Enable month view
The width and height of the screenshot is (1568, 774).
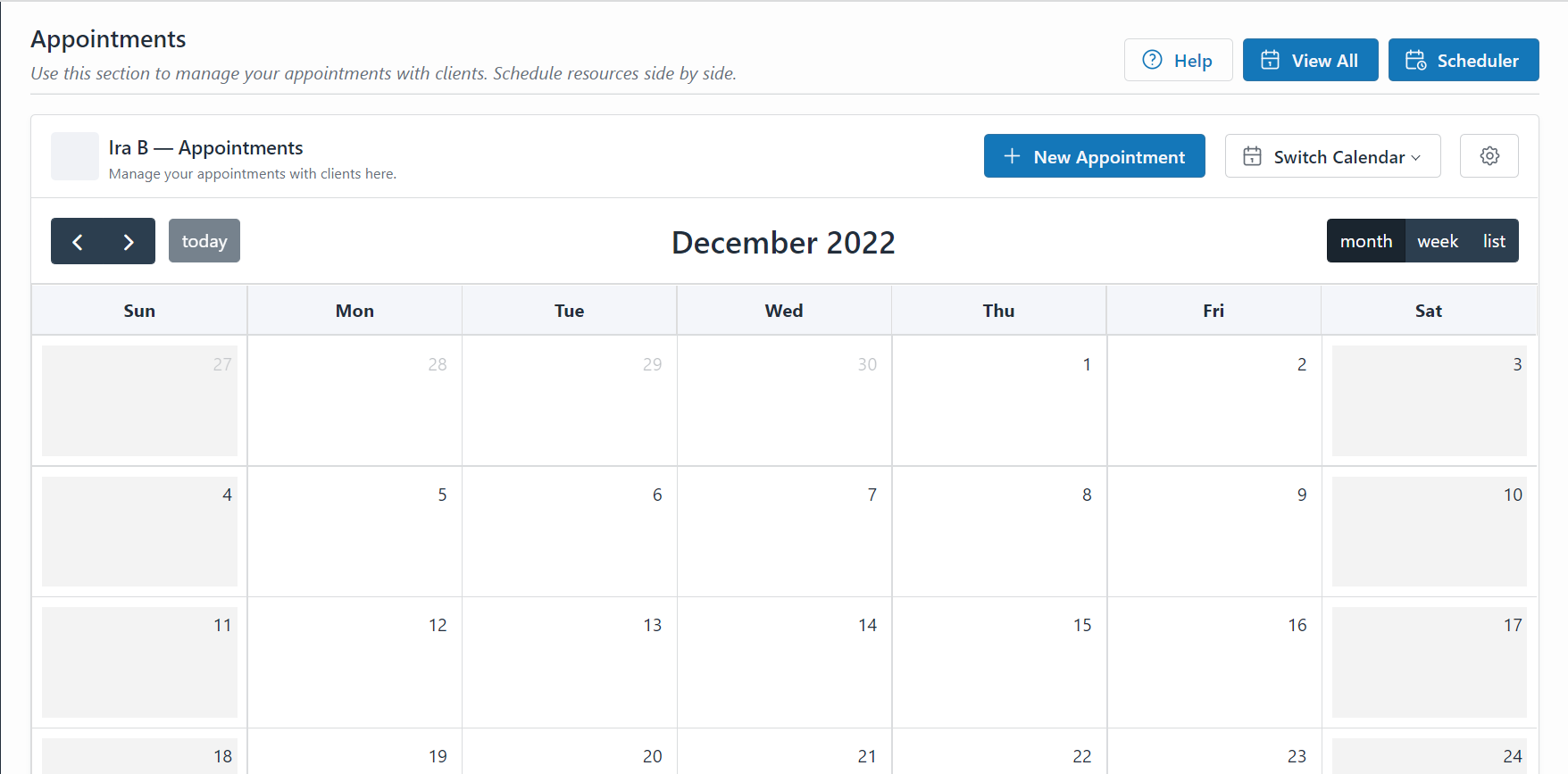pos(1365,240)
